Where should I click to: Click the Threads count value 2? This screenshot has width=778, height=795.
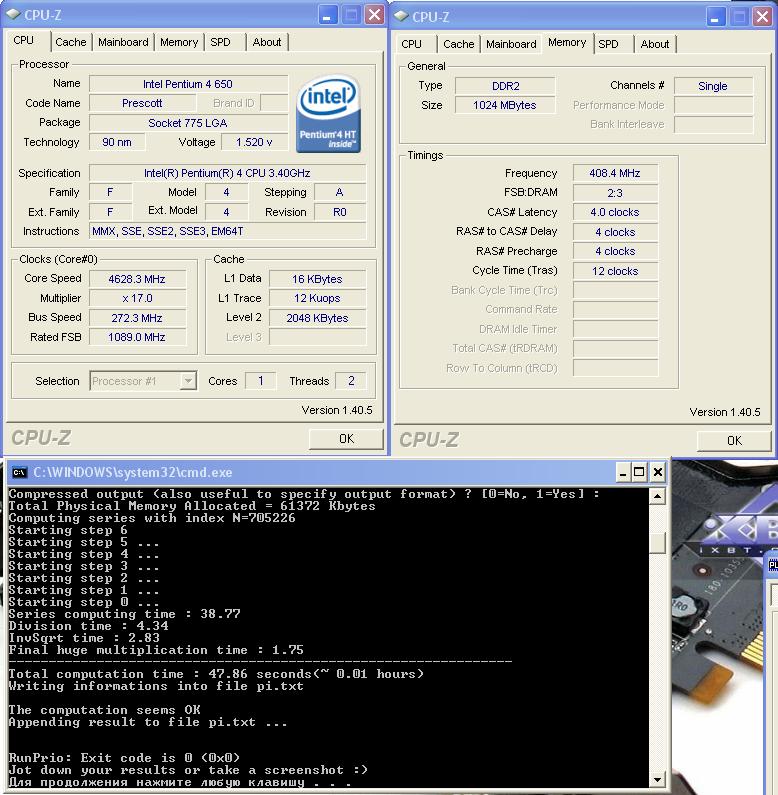tap(351, 381)
